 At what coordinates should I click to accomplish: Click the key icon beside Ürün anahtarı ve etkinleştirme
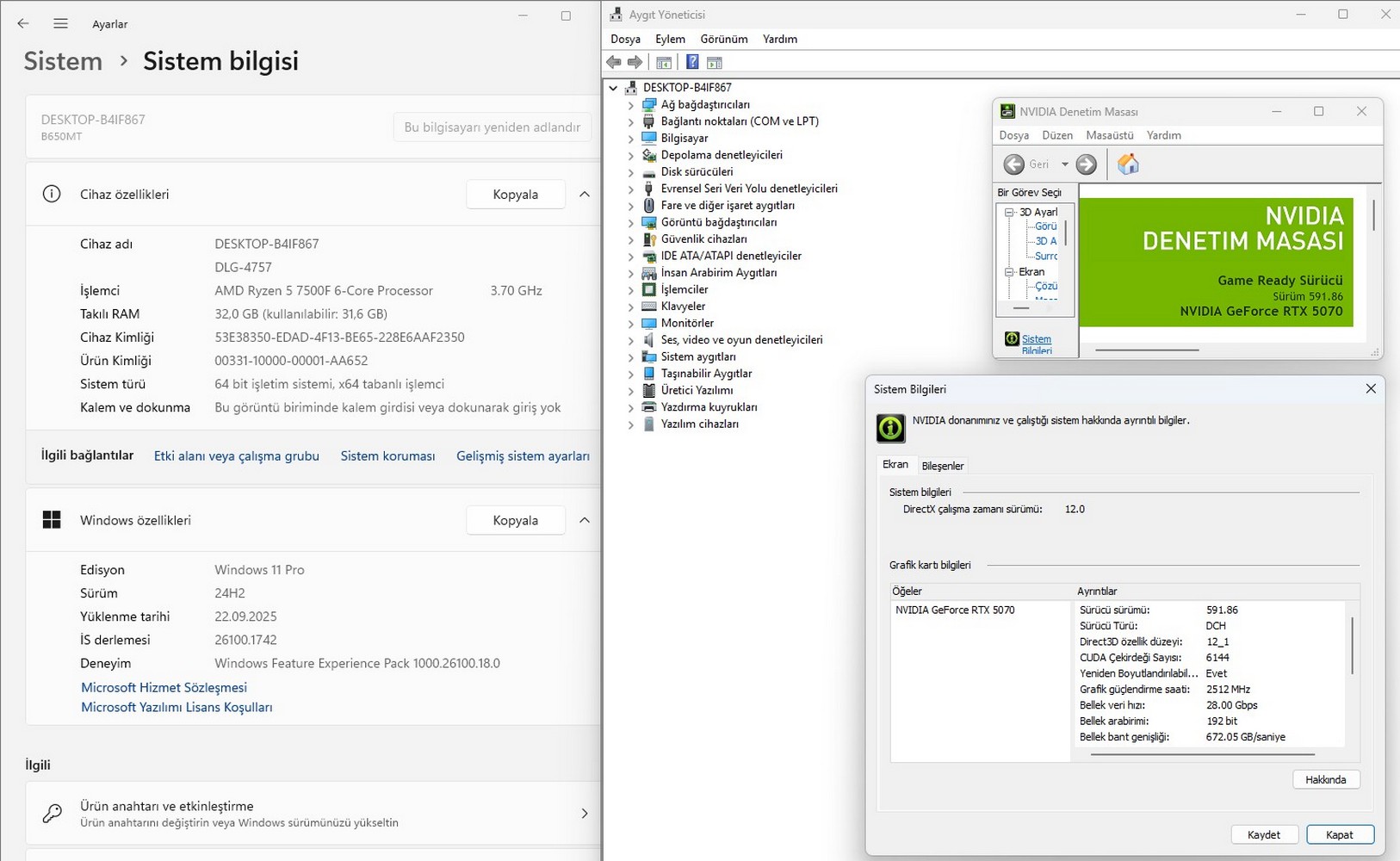click(x=53, y=814)
